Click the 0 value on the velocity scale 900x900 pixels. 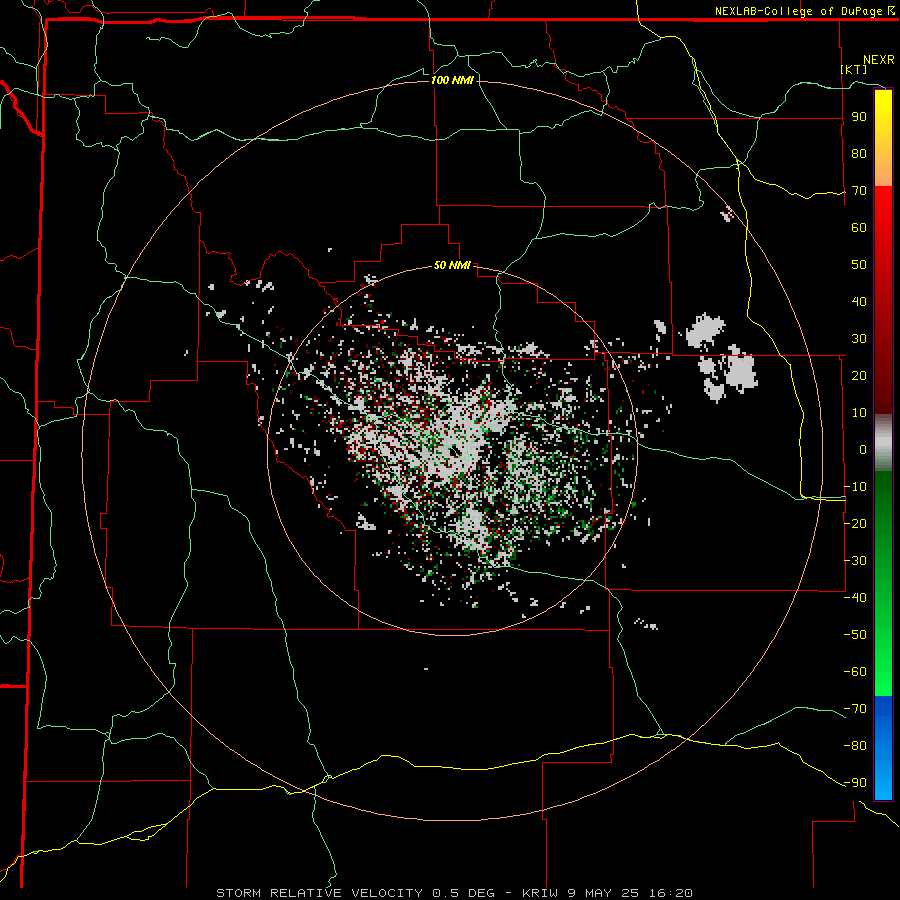863,450
